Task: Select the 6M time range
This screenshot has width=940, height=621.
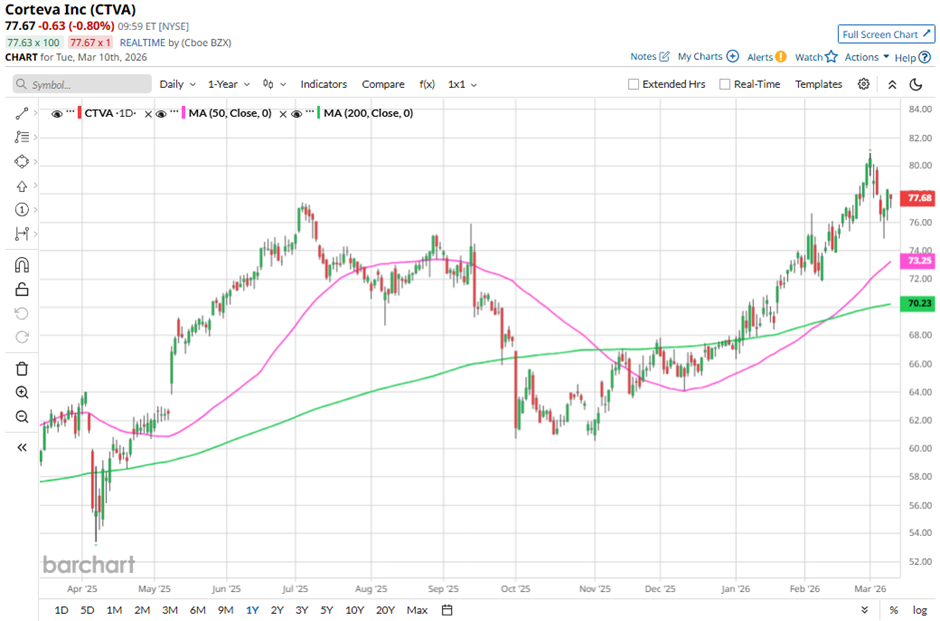Action: (x=197, y=610)
